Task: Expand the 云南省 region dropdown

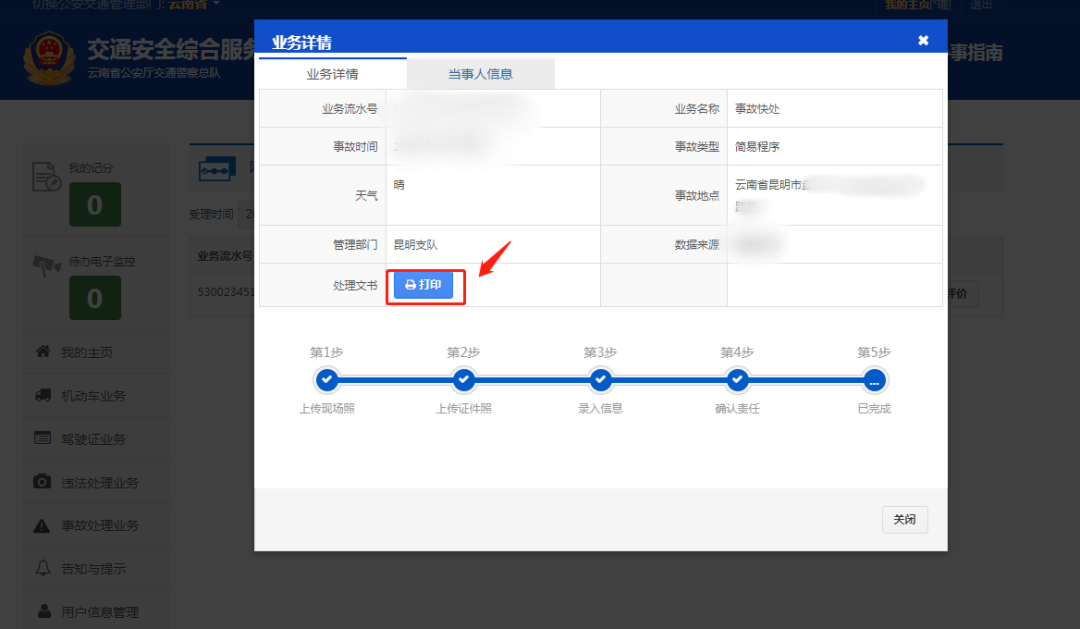Action: point(194,5)
